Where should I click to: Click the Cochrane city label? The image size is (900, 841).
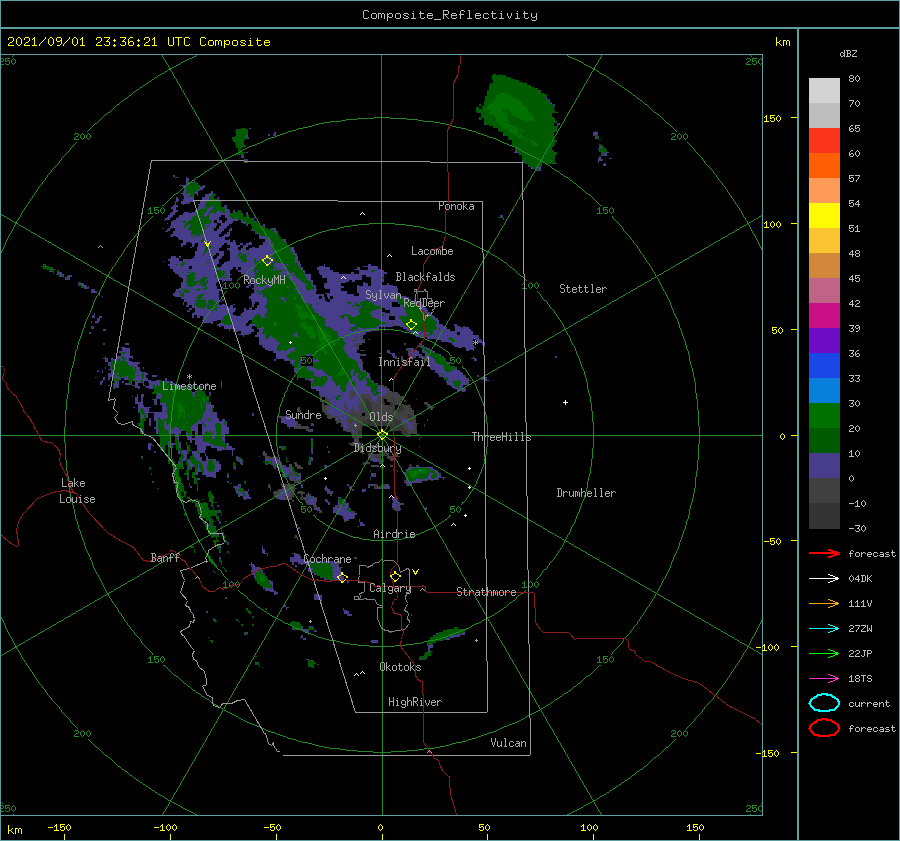(327, 559)
